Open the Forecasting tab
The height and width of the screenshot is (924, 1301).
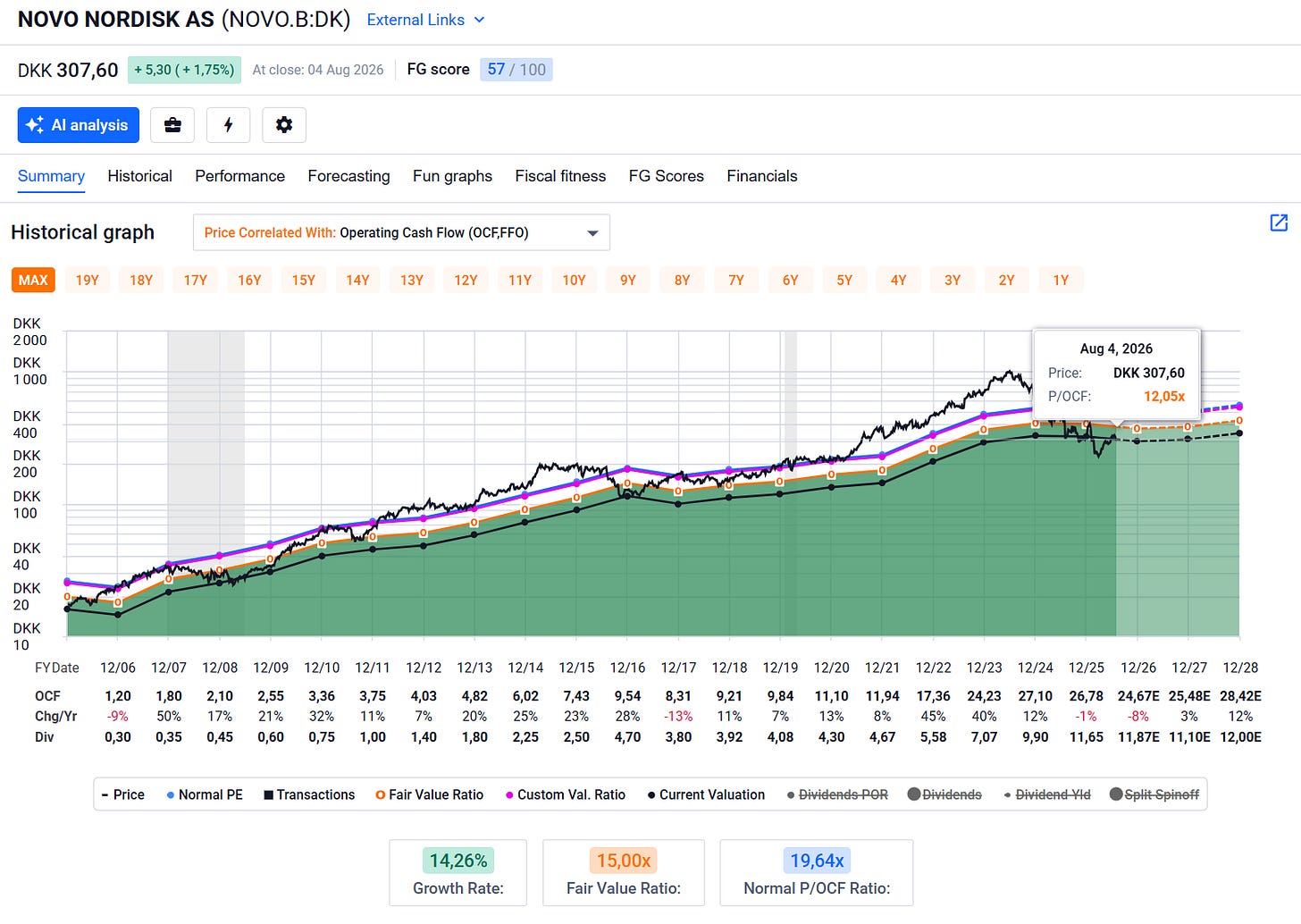348,176
